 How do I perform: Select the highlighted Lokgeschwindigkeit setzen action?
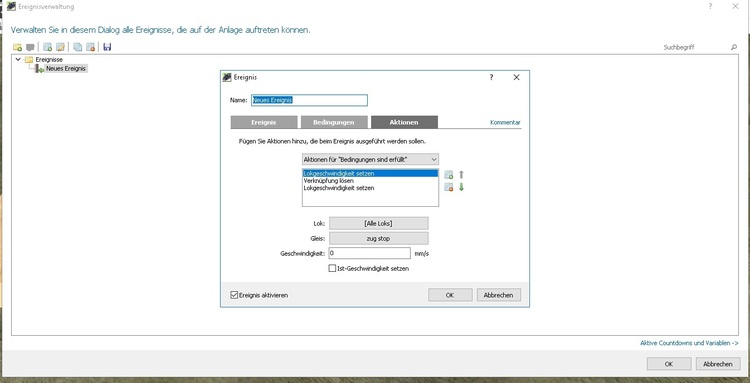click(x=370, y=174)
